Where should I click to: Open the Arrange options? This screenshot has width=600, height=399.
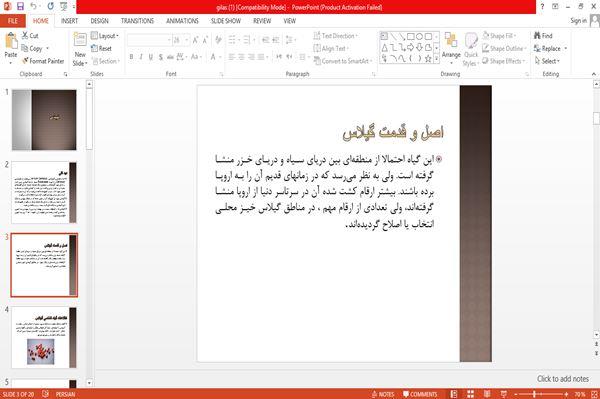451,47
